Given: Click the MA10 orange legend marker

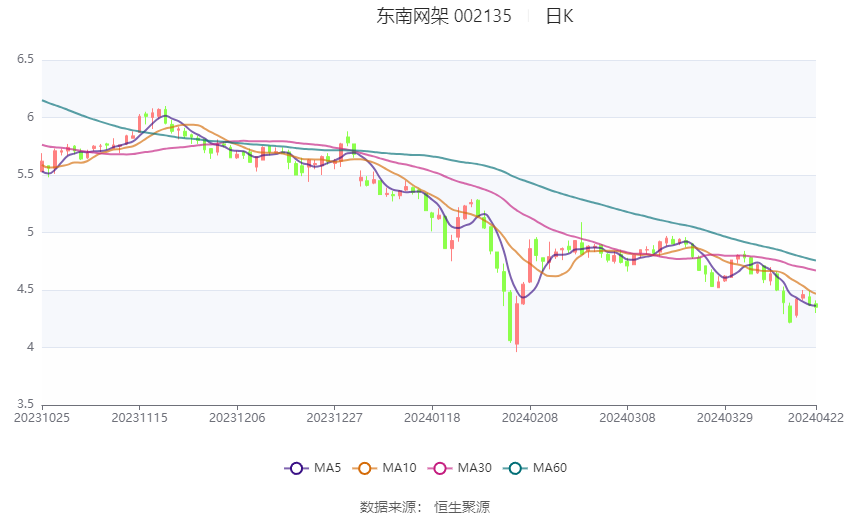Looking at the screenshot, I should tap(365, 468).
